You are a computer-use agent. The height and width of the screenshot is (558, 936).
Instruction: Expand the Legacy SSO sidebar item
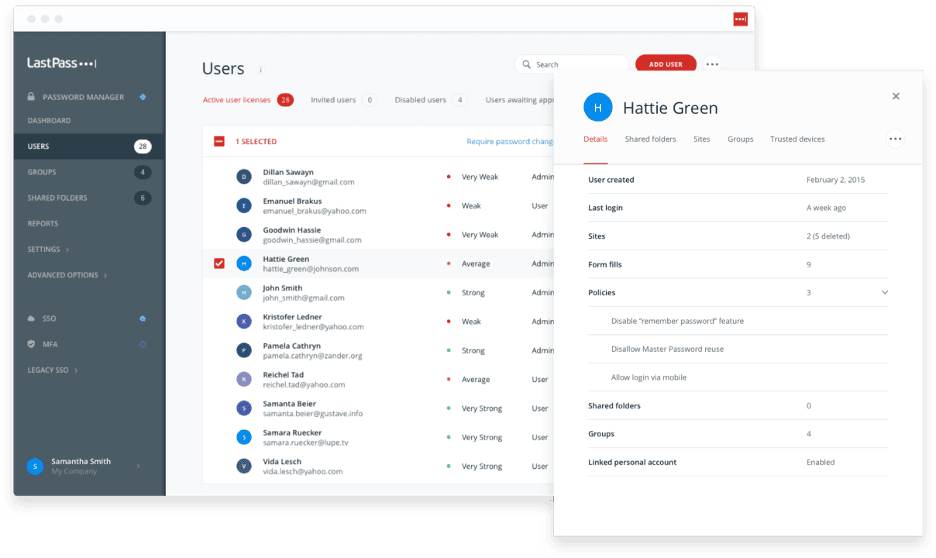(52, 370)
